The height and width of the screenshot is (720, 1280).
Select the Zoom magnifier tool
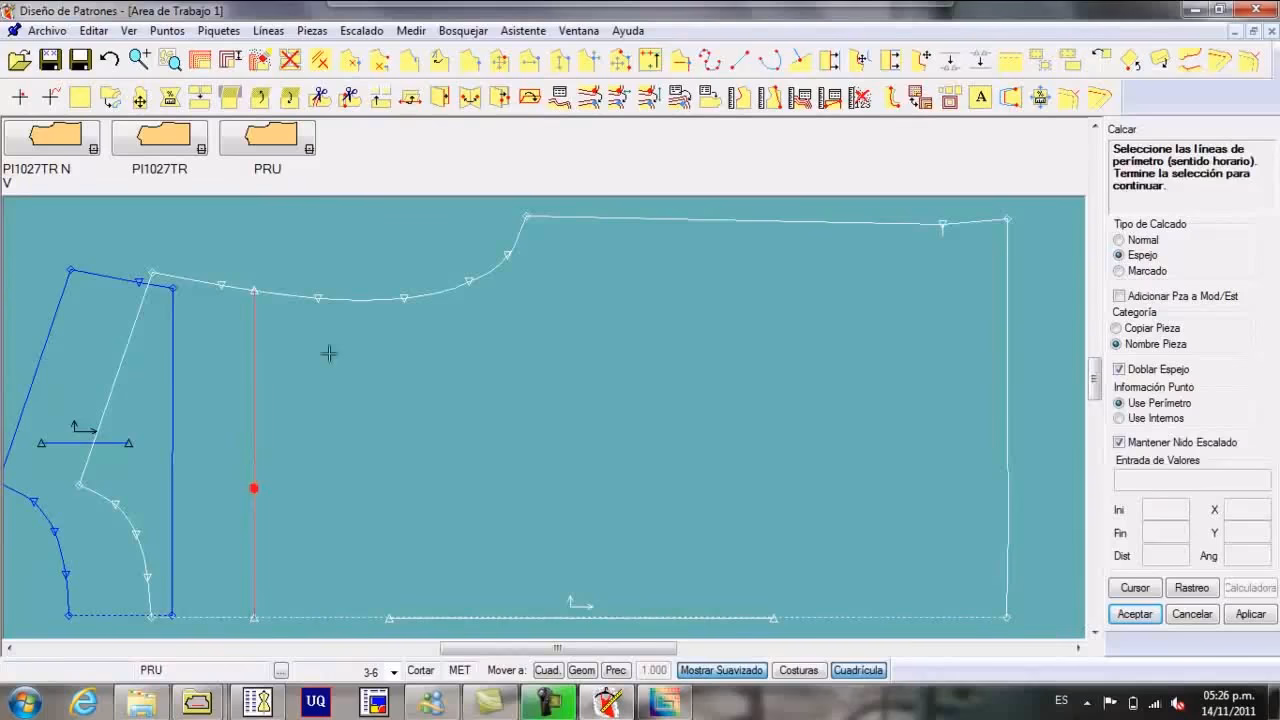pos(140,60)
